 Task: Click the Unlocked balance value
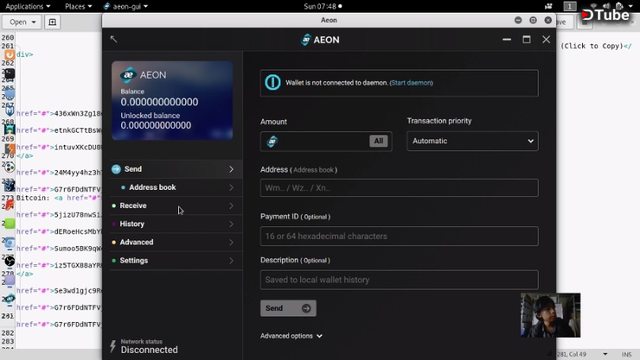[156, 125]
